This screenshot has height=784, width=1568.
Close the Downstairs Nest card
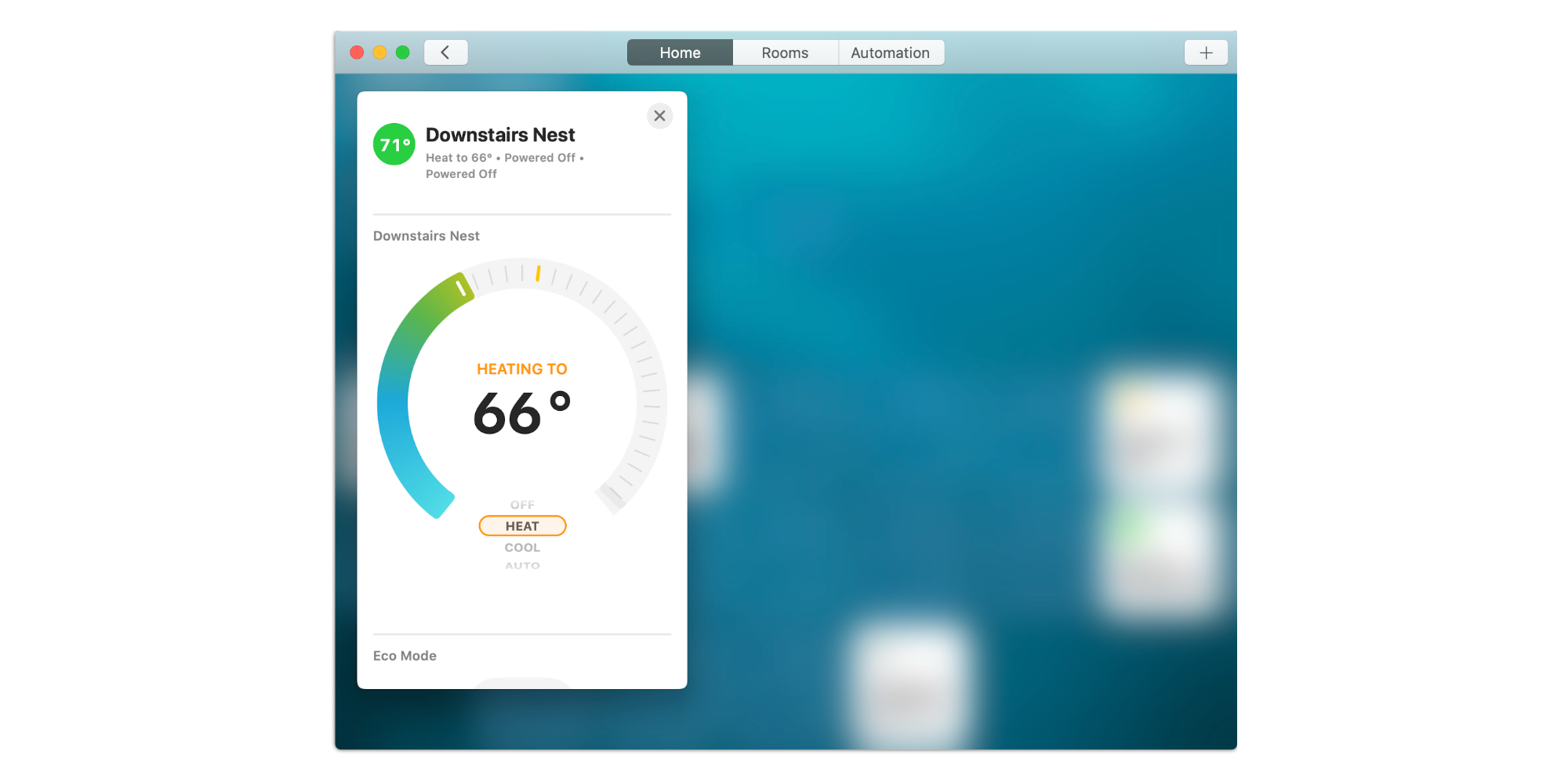tap(659, 116)
